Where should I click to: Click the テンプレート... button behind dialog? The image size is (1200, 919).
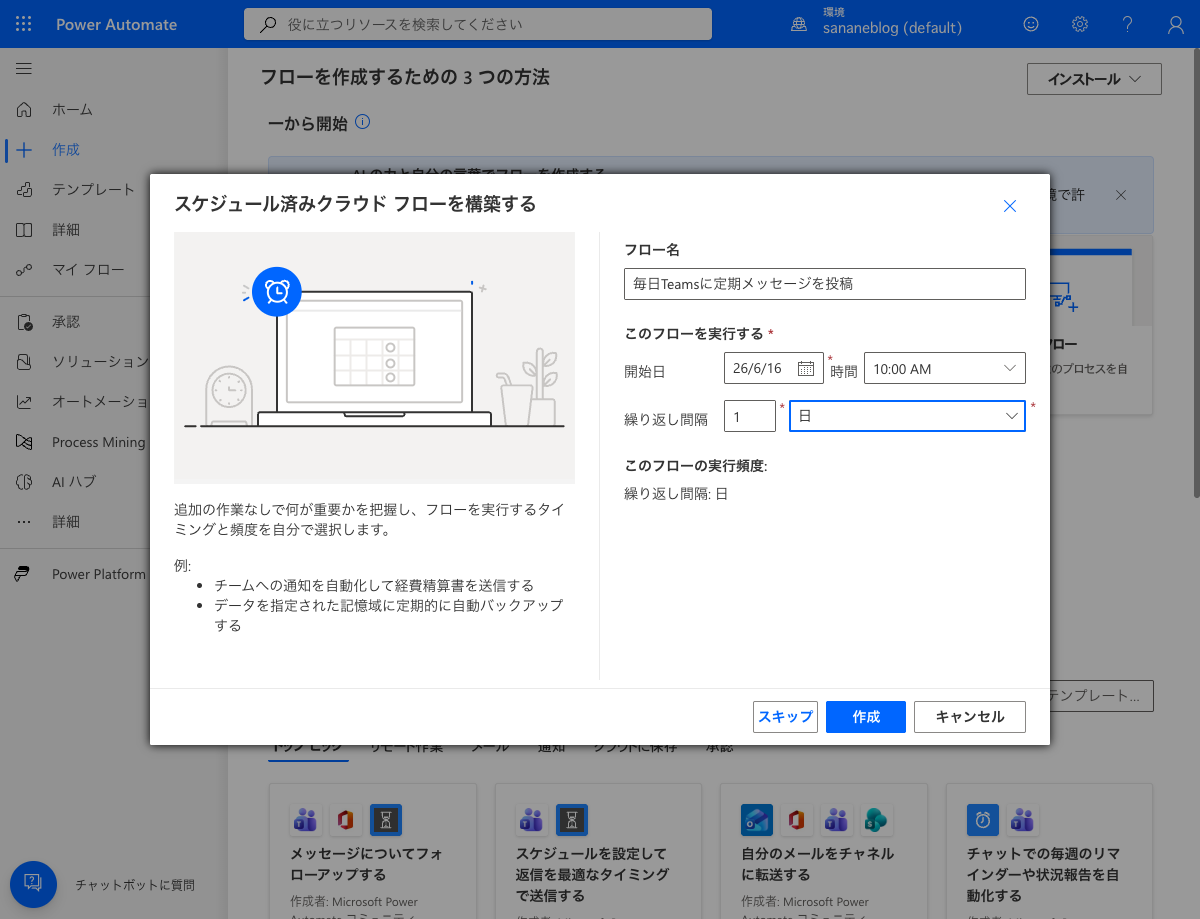1101,696
